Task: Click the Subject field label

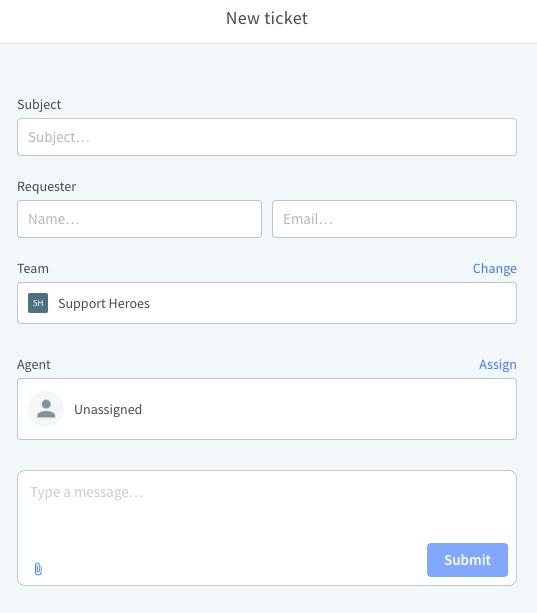Action: click(x=39, y=104)
